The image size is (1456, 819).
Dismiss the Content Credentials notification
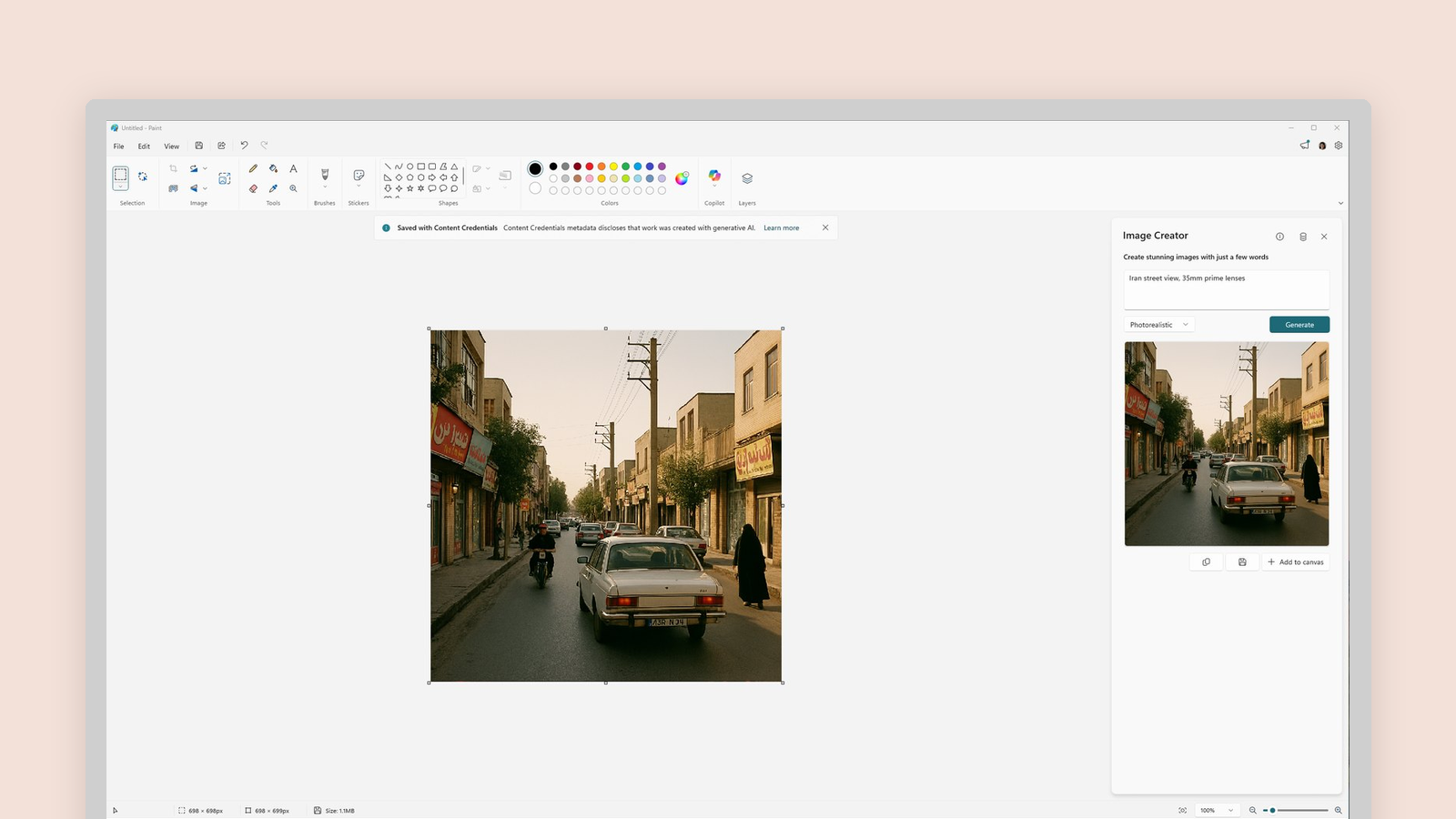click(x=825, y=227)
